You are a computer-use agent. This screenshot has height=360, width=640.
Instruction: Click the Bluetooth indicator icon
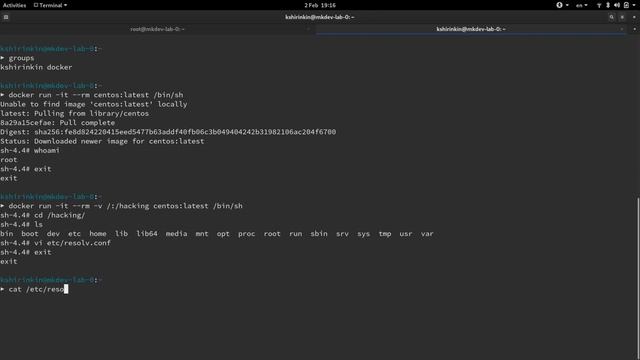[x=608, y=5]
